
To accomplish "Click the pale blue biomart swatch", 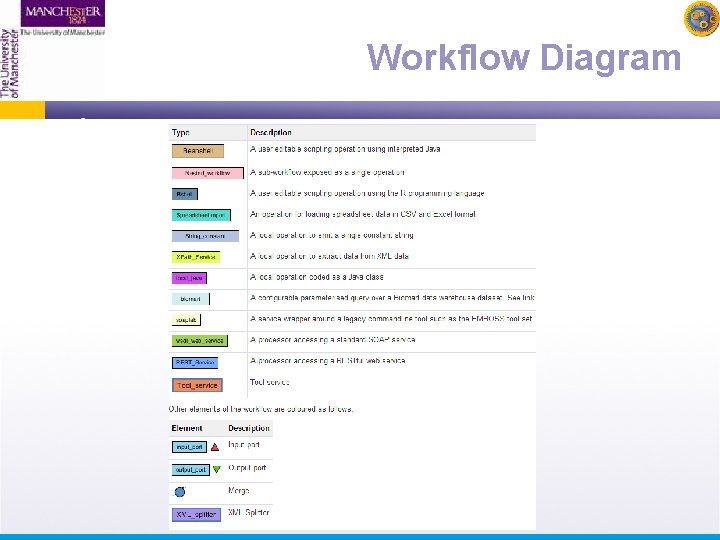I will tap(191, 299).
